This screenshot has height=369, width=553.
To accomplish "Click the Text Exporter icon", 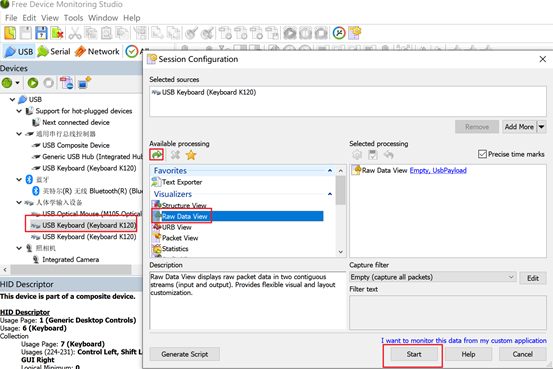I will [156, 182].
